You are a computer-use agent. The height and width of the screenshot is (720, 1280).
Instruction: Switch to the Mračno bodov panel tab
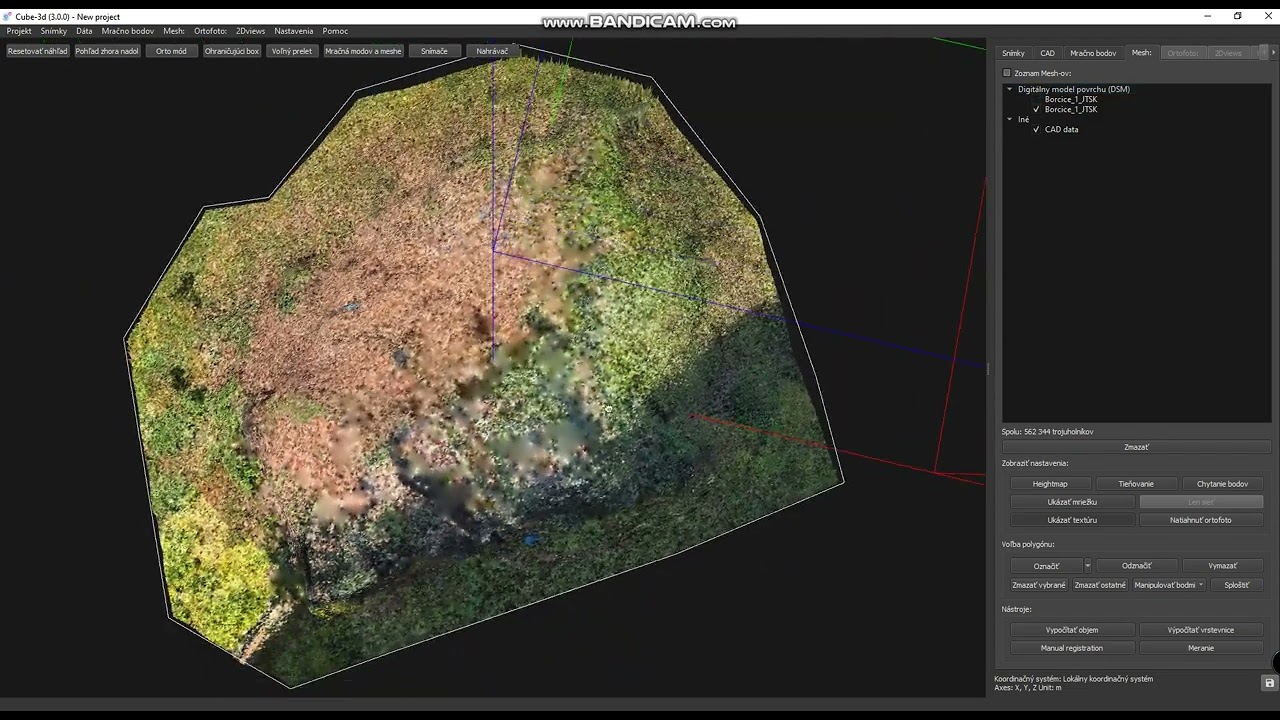pyautogui.click(x=1093, y=53)
